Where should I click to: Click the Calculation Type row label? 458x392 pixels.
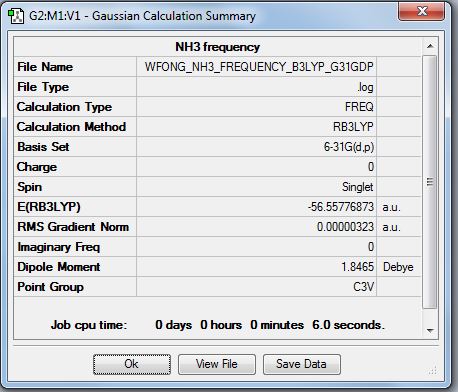click(x=64, y=107)
